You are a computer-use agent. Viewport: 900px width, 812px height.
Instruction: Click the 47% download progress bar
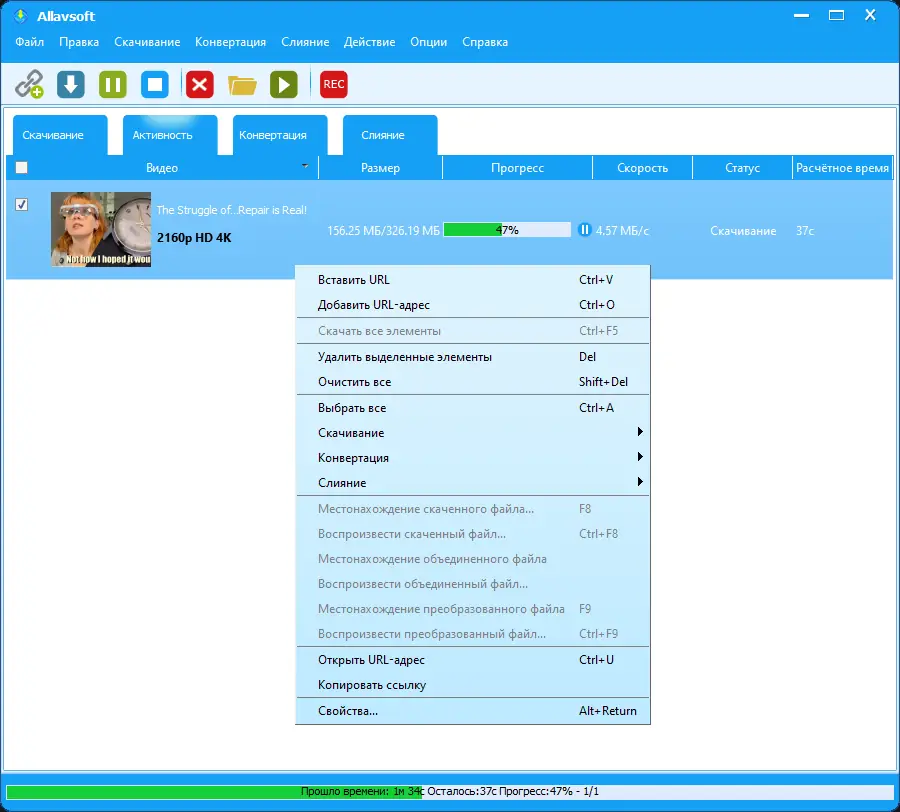[x=507, y=230]
